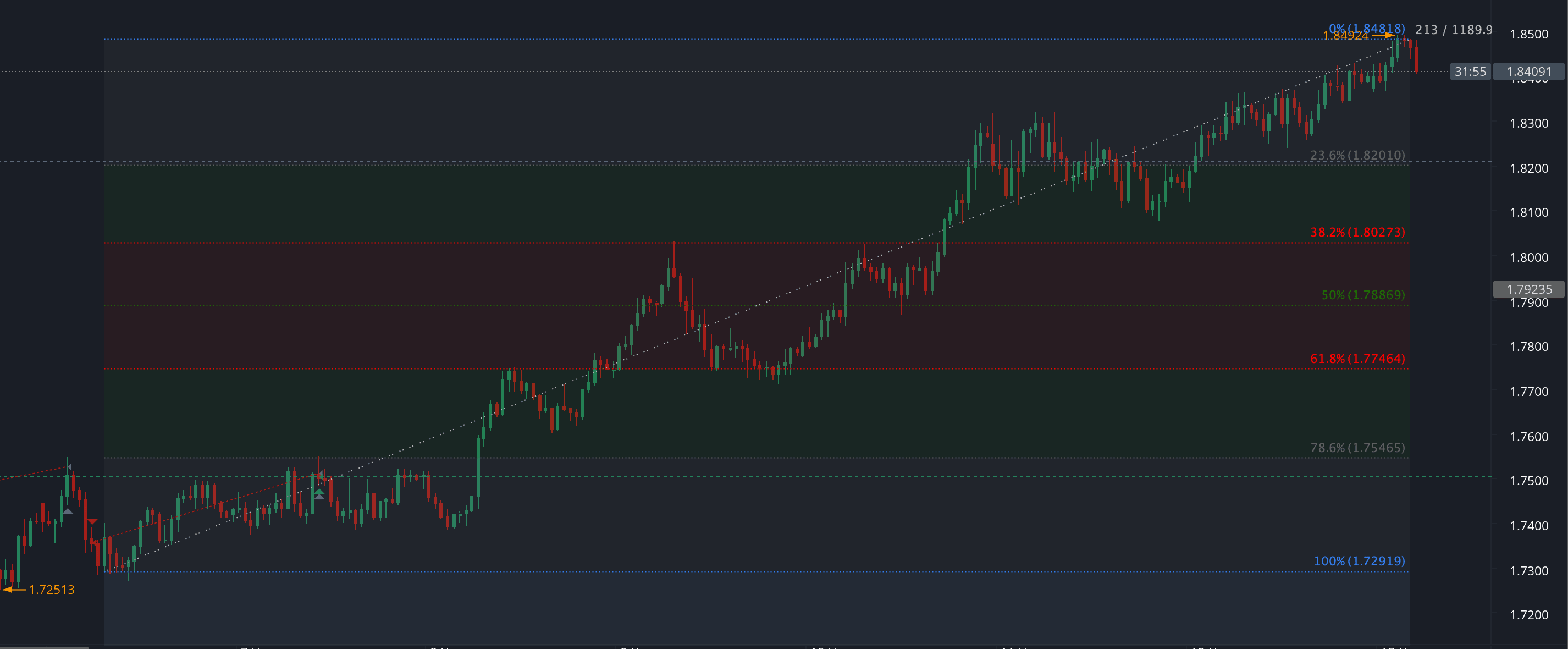This screenshot has width=1568, height=649.
Task: Click the 1.8300 price axis label
Action: (x=1528, y=123)
